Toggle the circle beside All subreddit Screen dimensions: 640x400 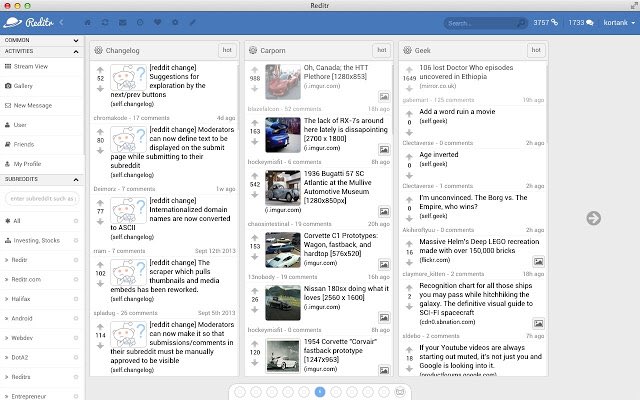[x=76, y=221]
